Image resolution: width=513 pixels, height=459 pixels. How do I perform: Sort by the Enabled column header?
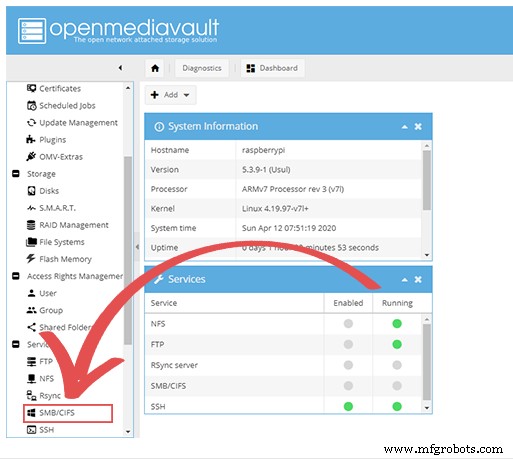tap(348, 303)
